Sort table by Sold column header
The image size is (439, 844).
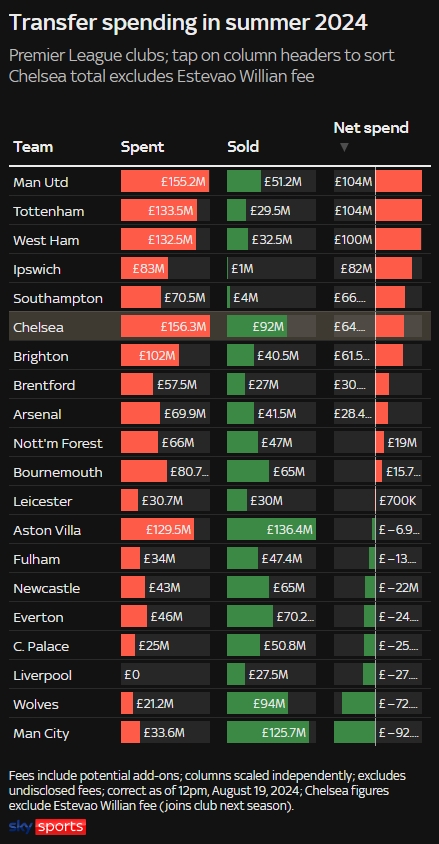pos(243,147)
